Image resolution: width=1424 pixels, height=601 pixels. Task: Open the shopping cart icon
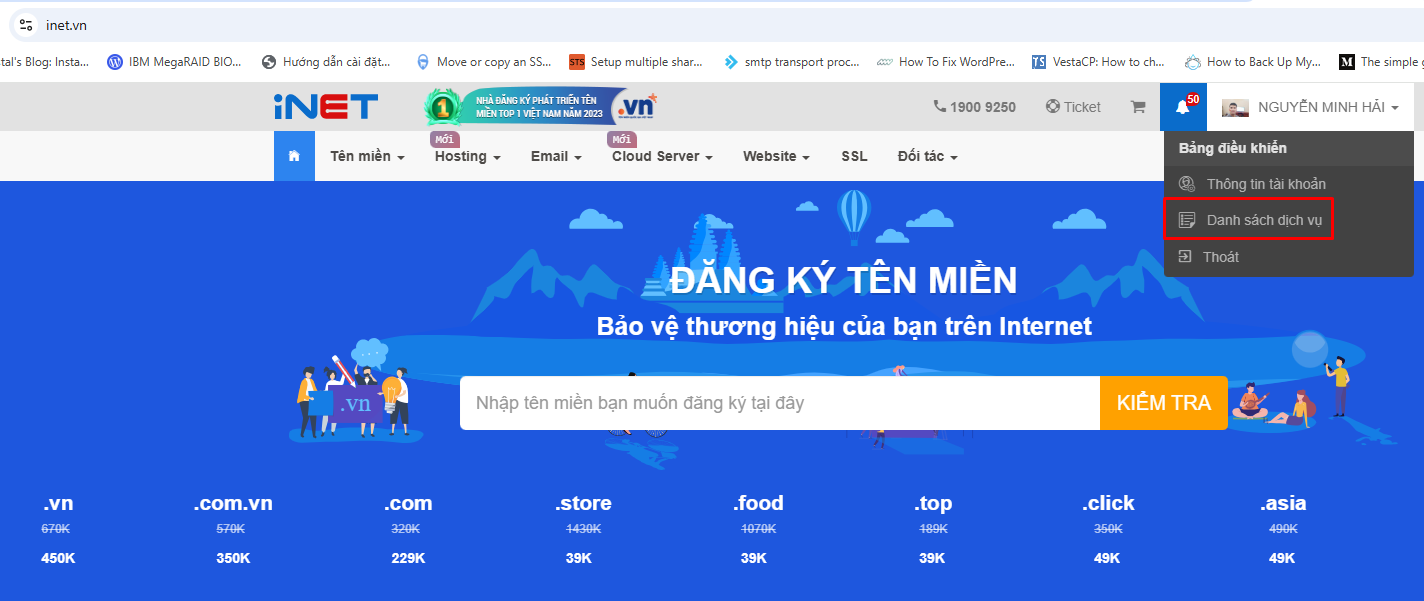tap(1137, 107)
